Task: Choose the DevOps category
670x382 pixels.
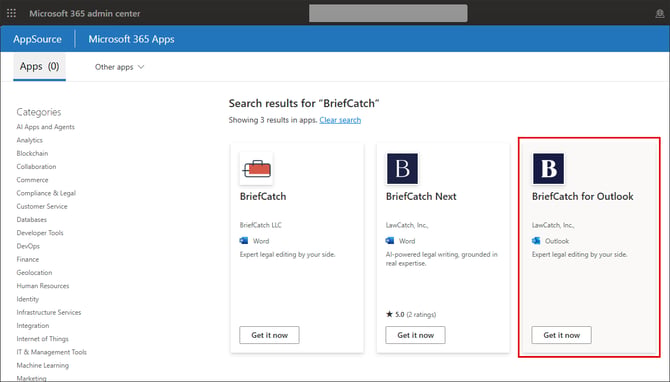Action: click(x=28, y=246)
